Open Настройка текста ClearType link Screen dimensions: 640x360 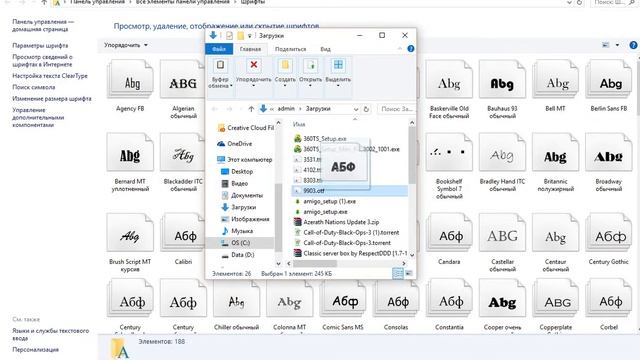pos(50,76)
